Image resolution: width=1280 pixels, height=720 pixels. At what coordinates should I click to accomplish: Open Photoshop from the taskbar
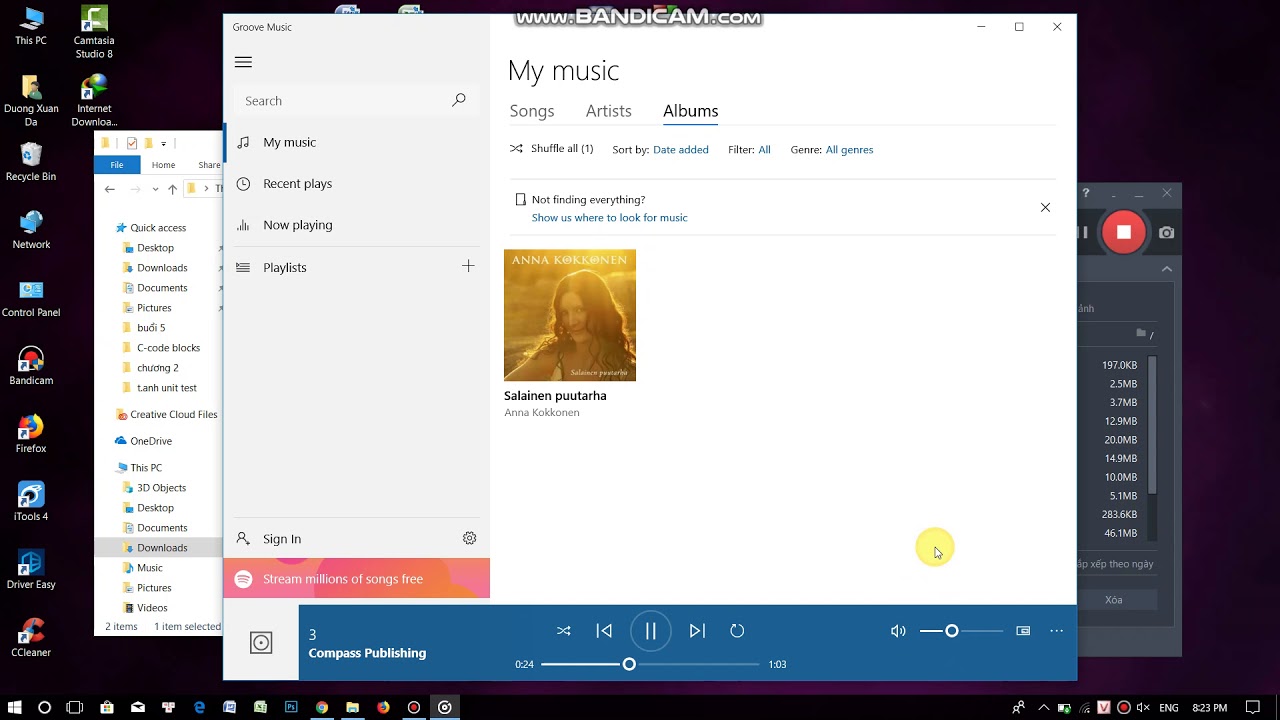(x=291, y=707)
